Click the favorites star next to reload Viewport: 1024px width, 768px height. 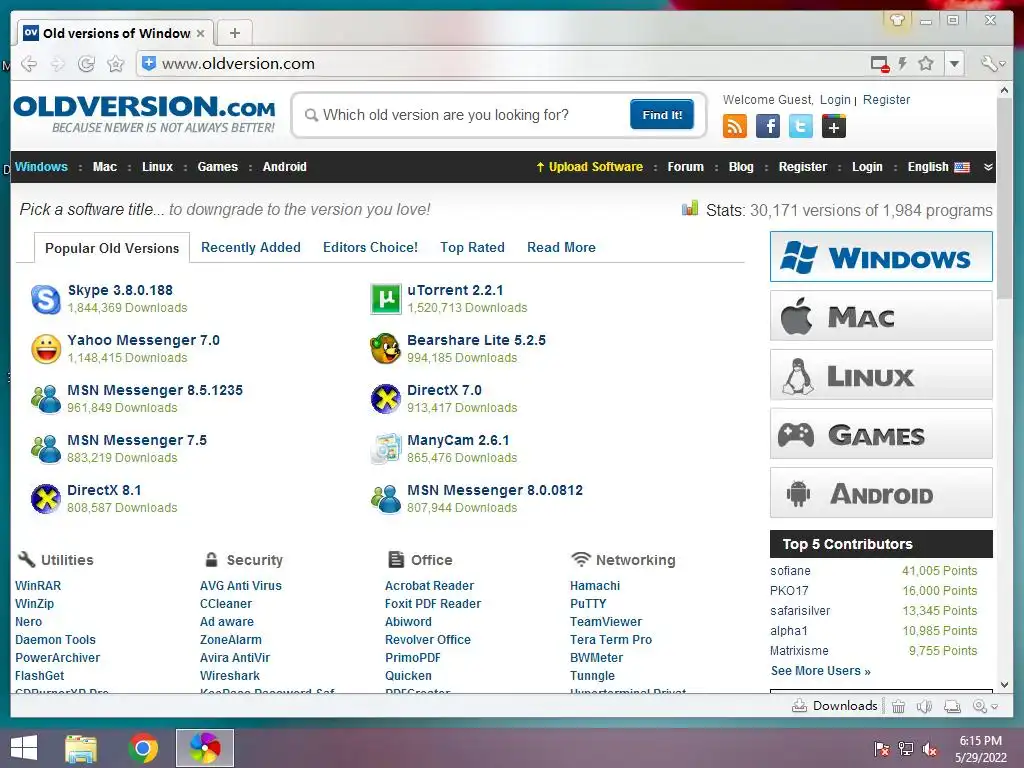[x=116, y=64]
